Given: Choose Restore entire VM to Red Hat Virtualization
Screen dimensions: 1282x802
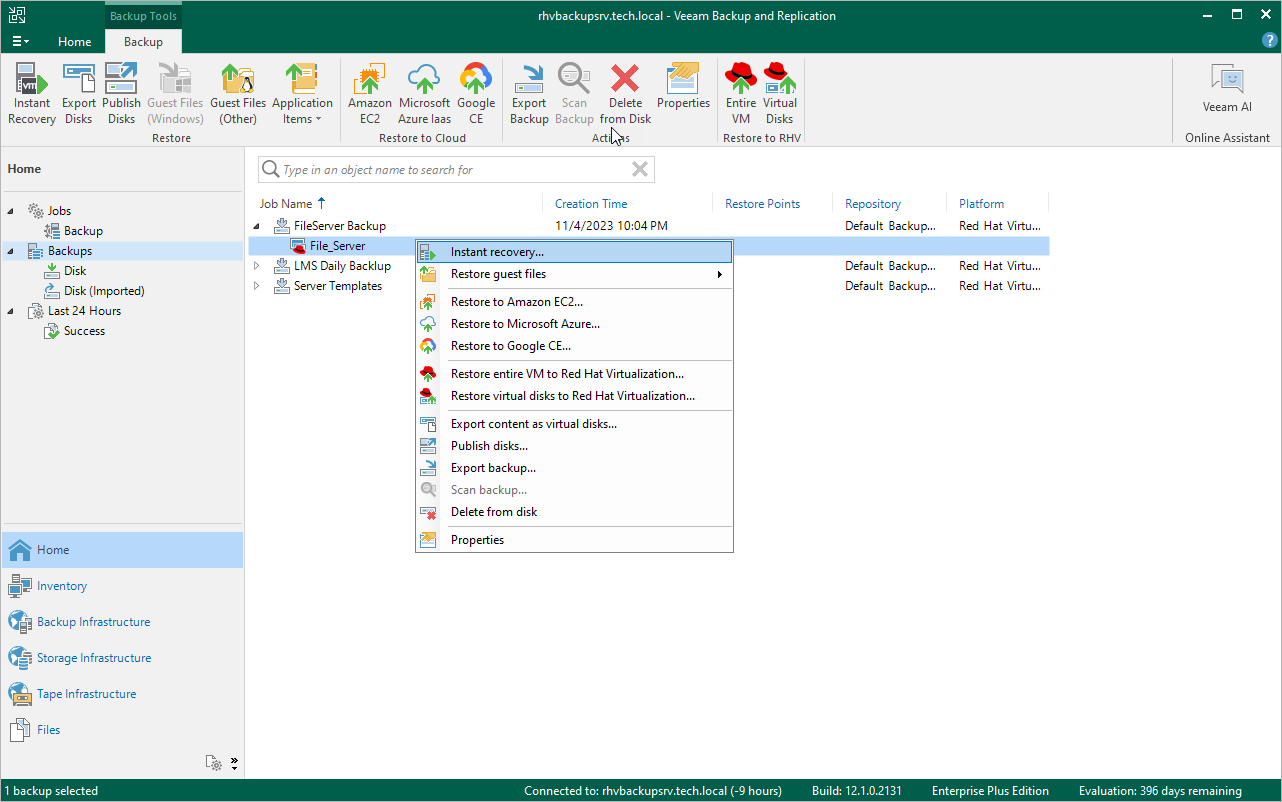Looking at the screenshot, I should click(x=575, y=374).
